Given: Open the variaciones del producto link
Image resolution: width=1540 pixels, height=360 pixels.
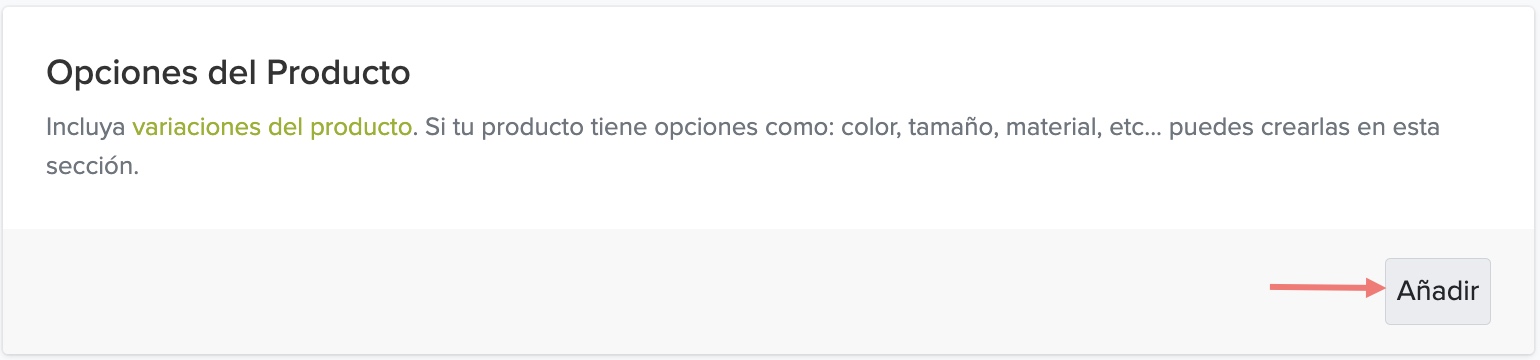Looking at the screenshot, I should (271, 128).
